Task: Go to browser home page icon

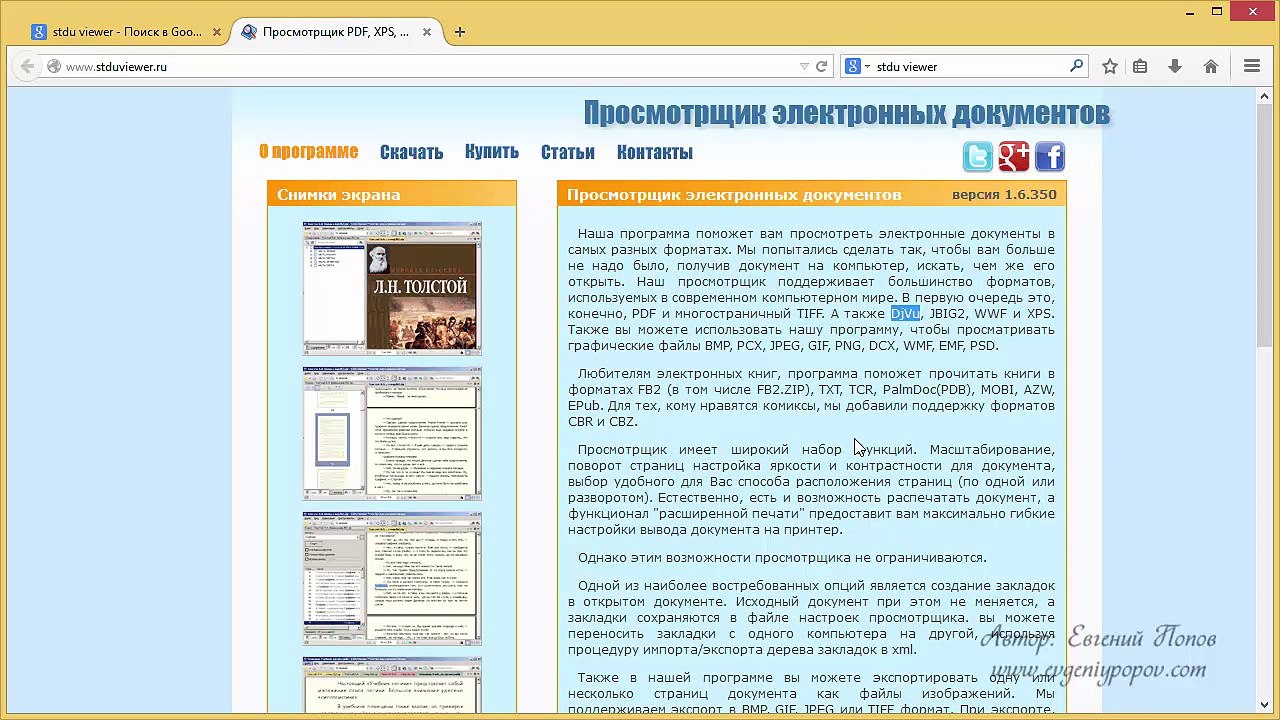Action: pos(1211,66)
